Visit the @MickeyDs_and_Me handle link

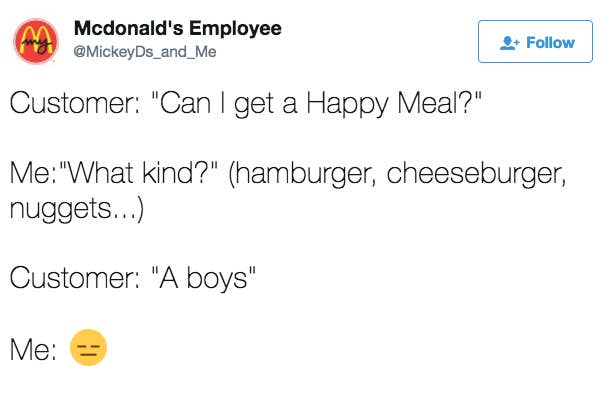click(145, 52)
